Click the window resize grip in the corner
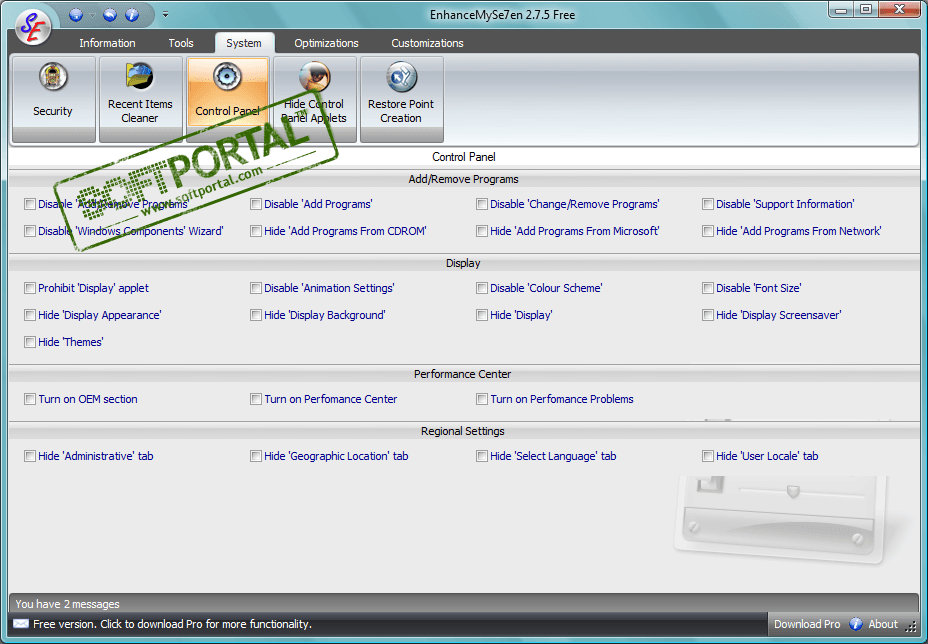 pos(912,626)
